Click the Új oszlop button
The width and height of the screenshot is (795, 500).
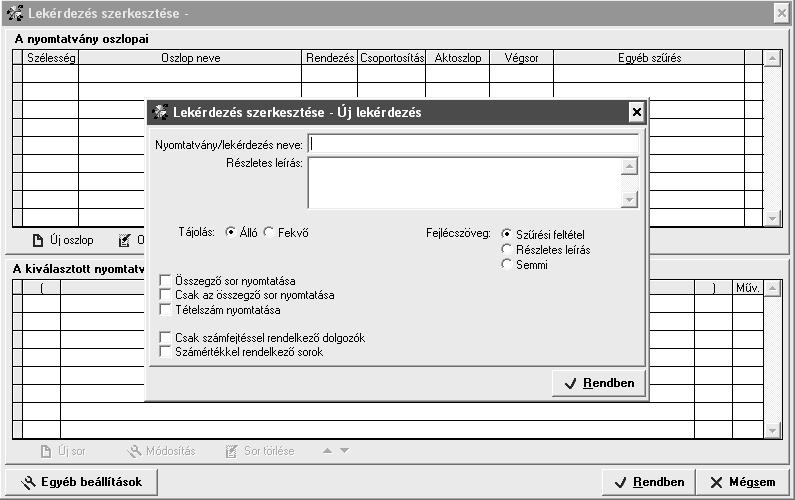tap(63, 240)
